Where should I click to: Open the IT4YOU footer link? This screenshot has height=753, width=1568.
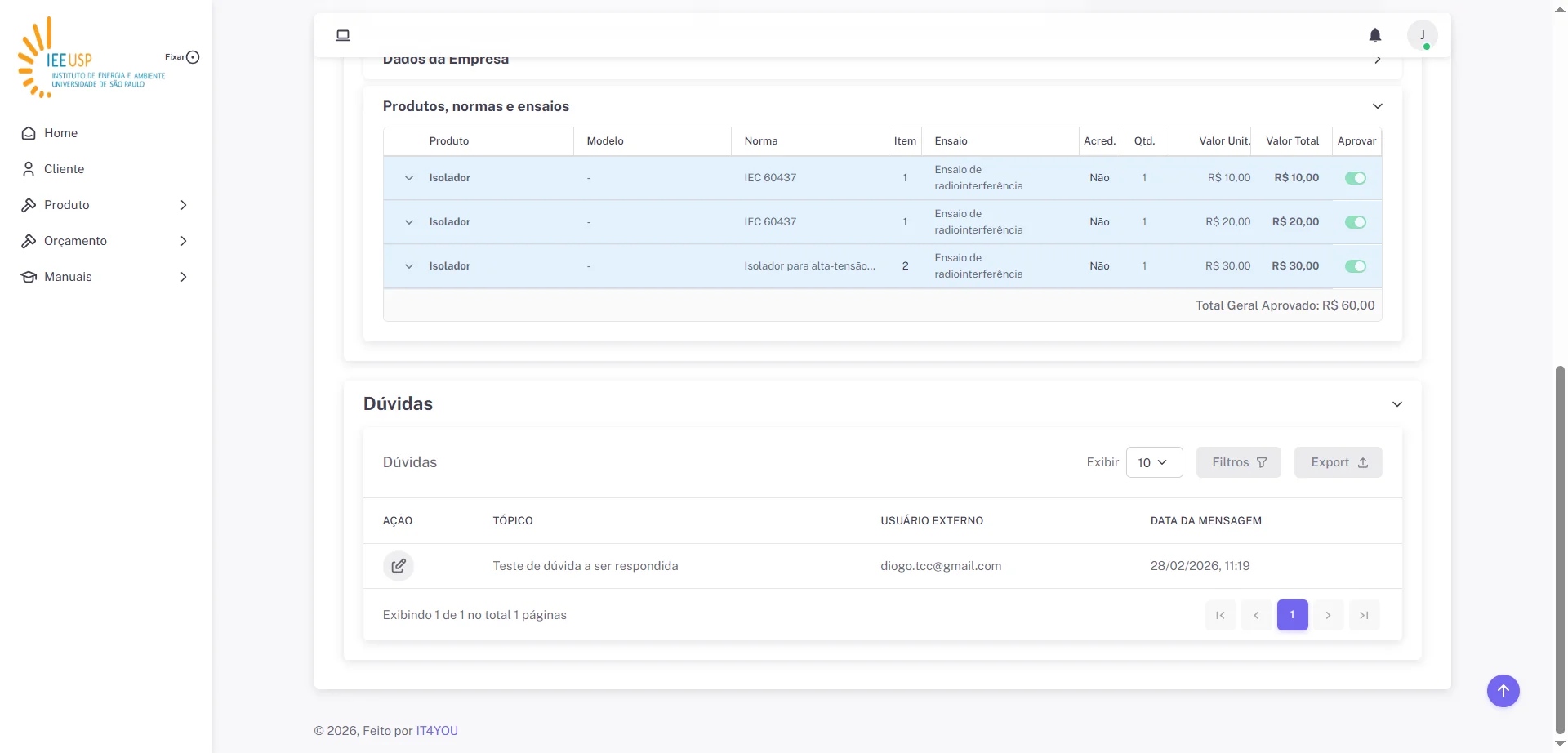(x=437, y=731)
